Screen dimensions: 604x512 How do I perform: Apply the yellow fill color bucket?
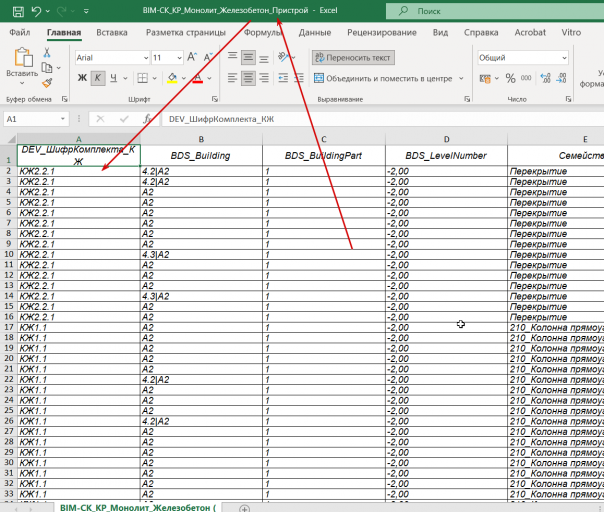click(x=172, y=78)
